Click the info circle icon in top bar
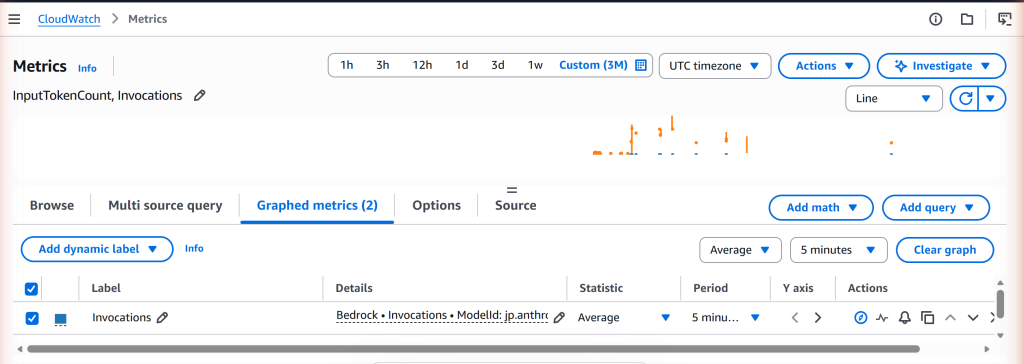Screen dimensions: 1024x364 pyautogui.click(x=935, y=19)
